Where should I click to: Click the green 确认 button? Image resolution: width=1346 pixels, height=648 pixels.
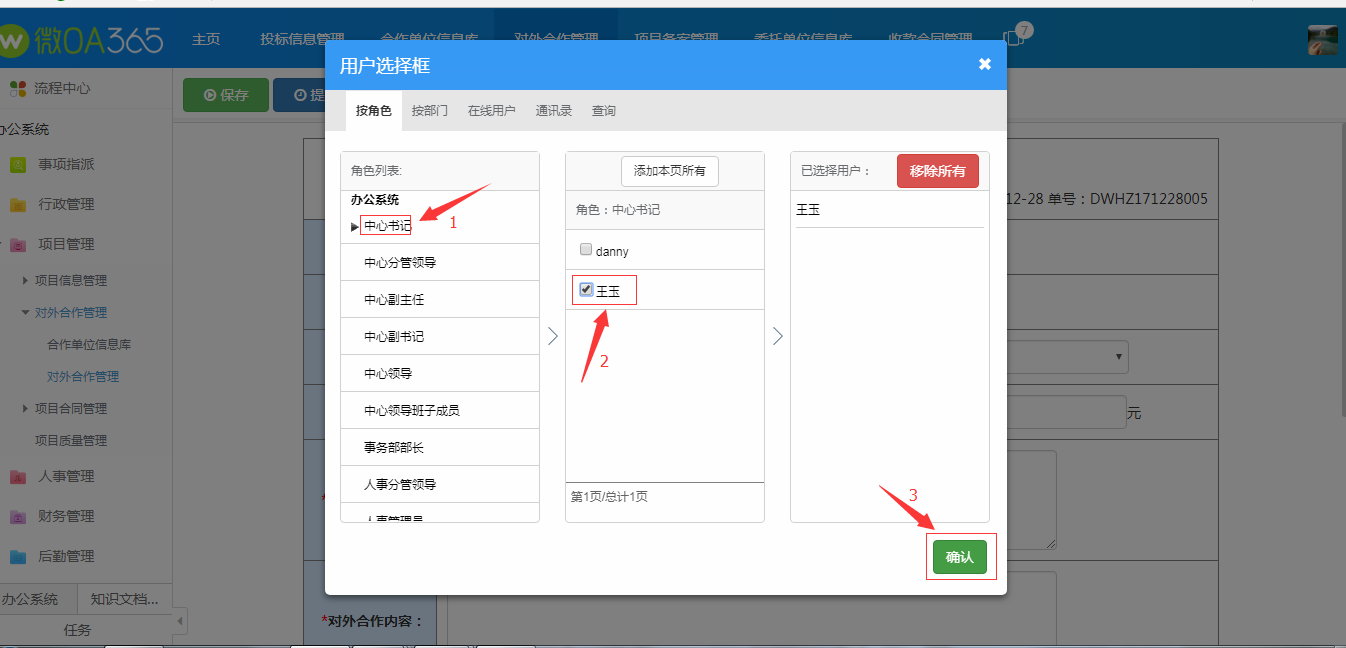[959, 557]
